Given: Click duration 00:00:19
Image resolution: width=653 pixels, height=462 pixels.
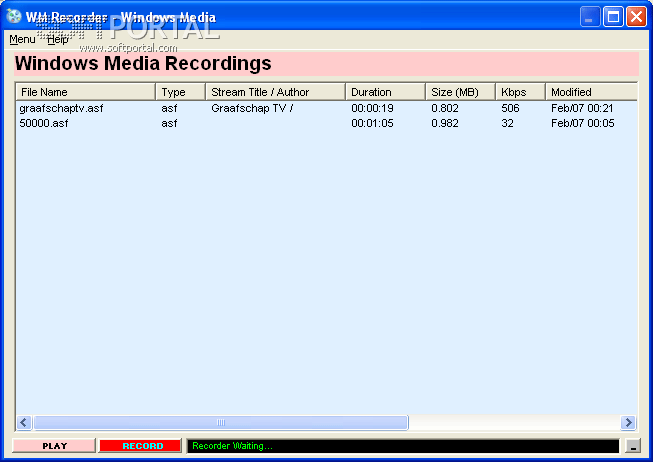Looking at the screenshot, I should tap(372, 108).
